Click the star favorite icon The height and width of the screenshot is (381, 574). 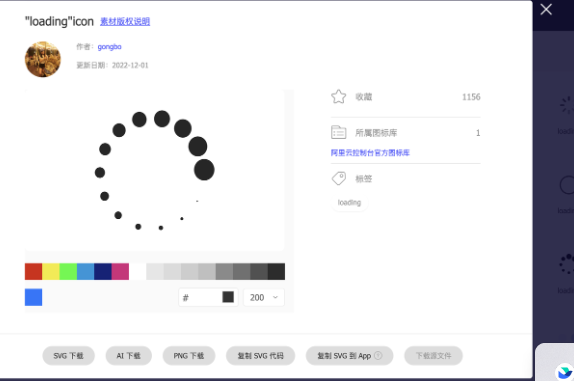pyautogui.click(x=339, y=97)
